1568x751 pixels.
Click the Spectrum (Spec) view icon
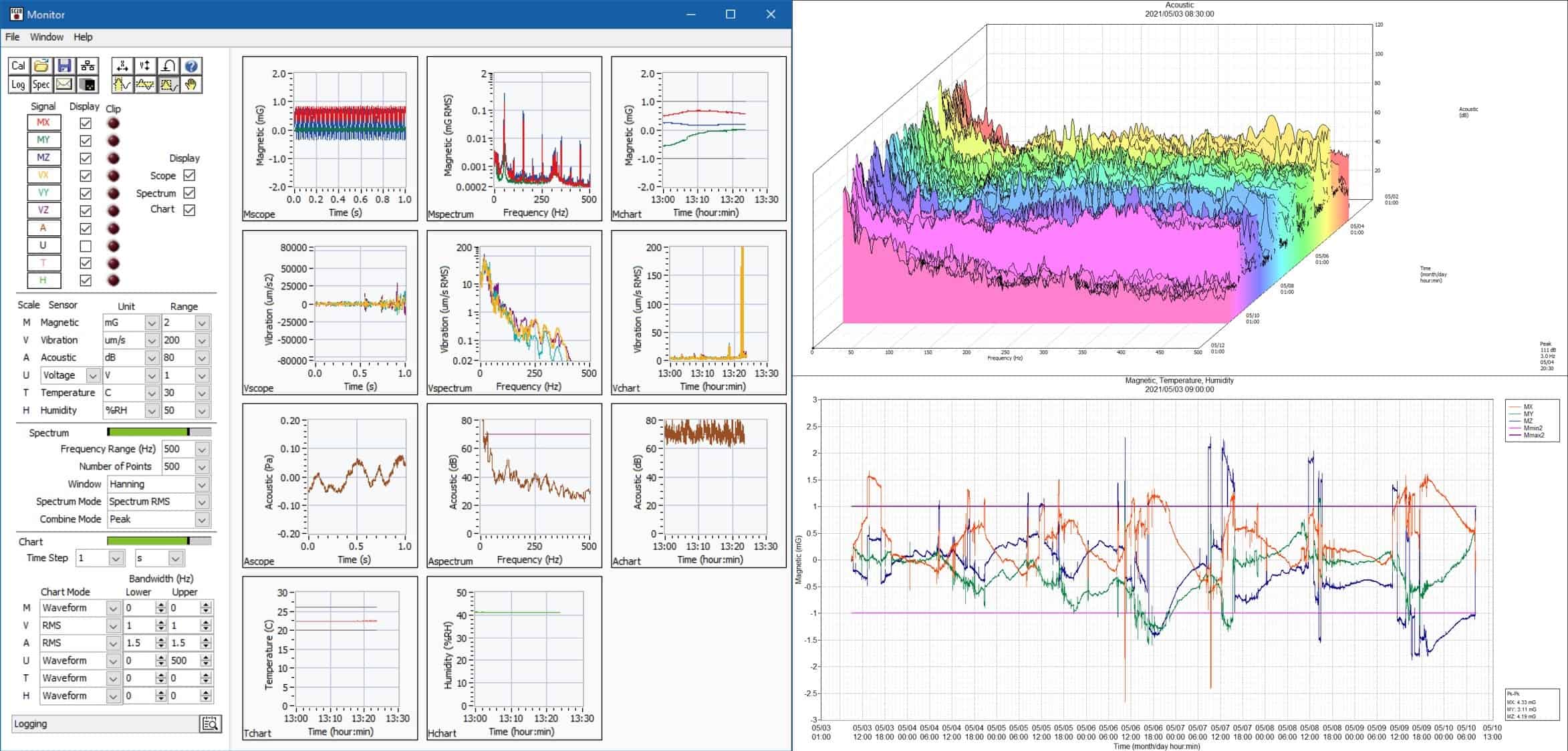click(x=39, y=82)
